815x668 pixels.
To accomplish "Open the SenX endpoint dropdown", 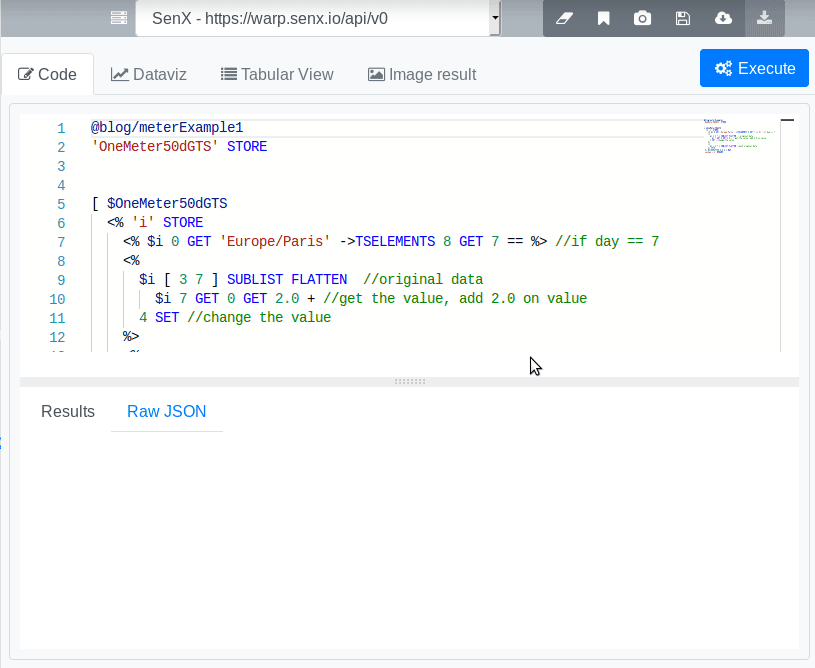I will 318,18.
